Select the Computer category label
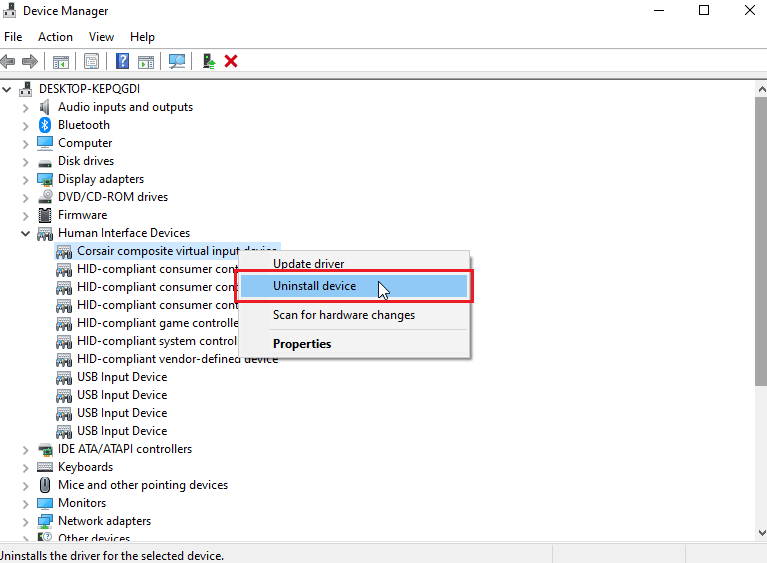The image size is (767, 563). 85,143
